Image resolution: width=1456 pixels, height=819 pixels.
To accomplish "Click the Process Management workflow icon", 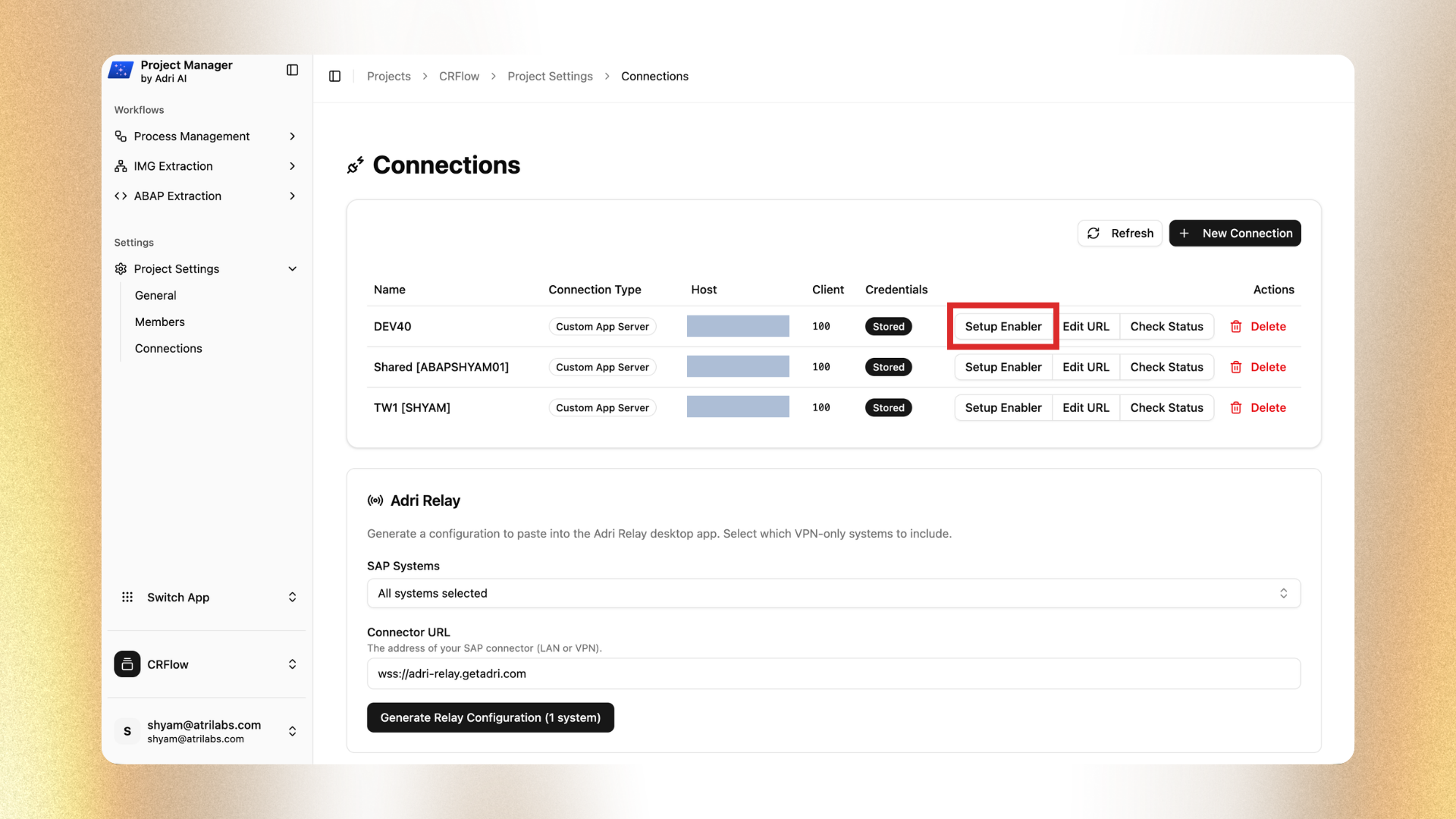I will coord(121,136).
